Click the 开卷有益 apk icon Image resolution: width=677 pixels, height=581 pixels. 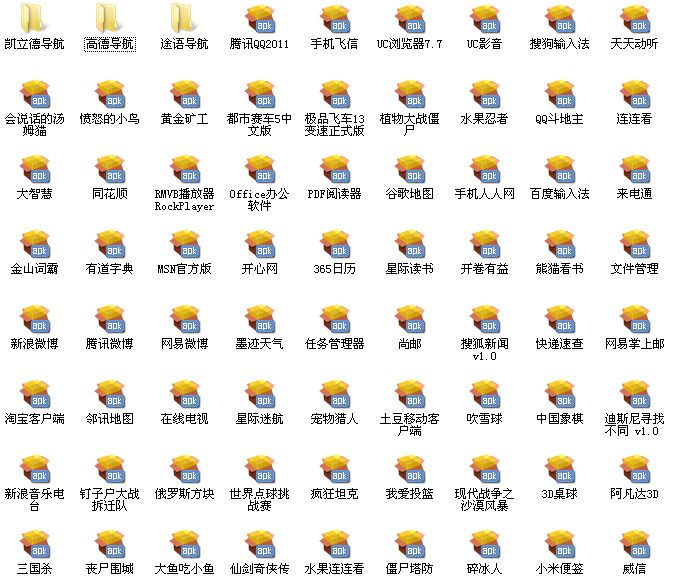pyautogui.click(x=485, y=244)
